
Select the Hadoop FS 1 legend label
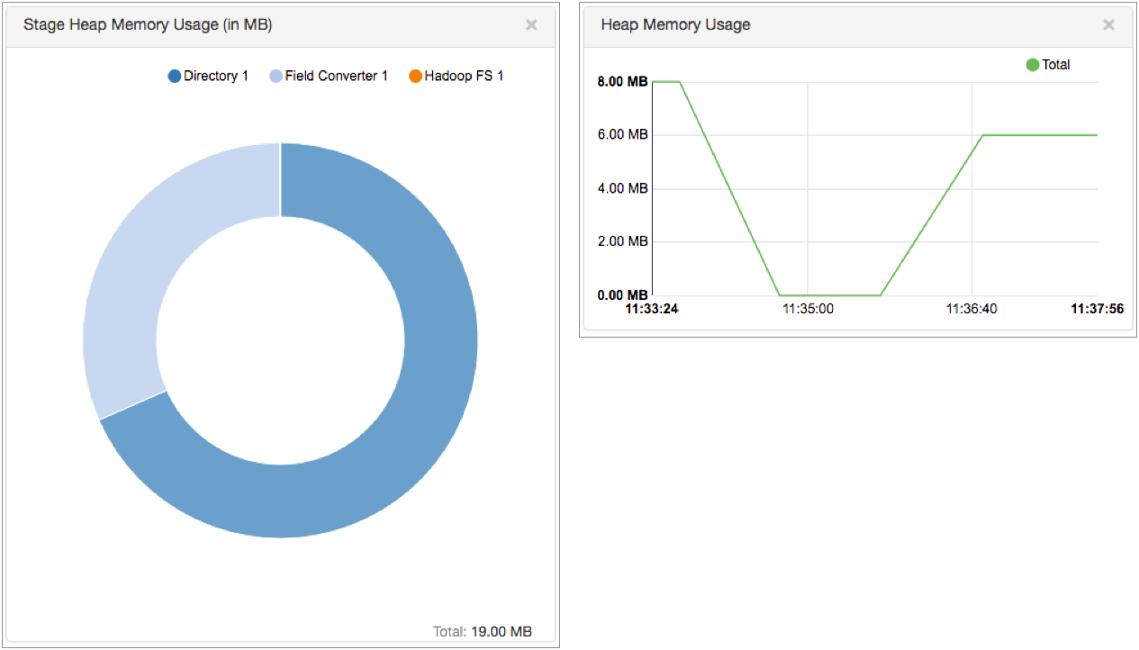point(464,76)
